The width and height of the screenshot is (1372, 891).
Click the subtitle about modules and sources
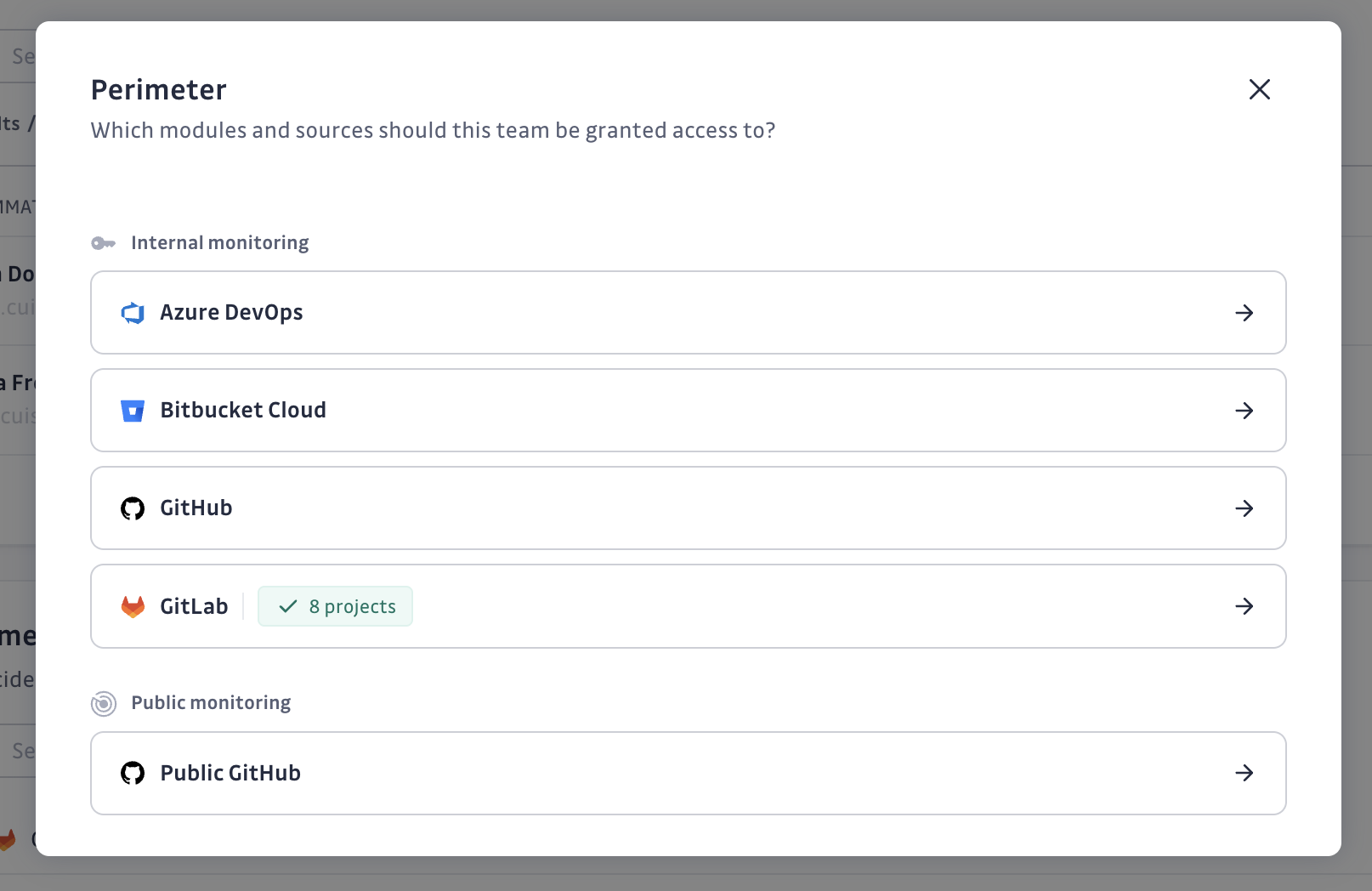(433, 130)
